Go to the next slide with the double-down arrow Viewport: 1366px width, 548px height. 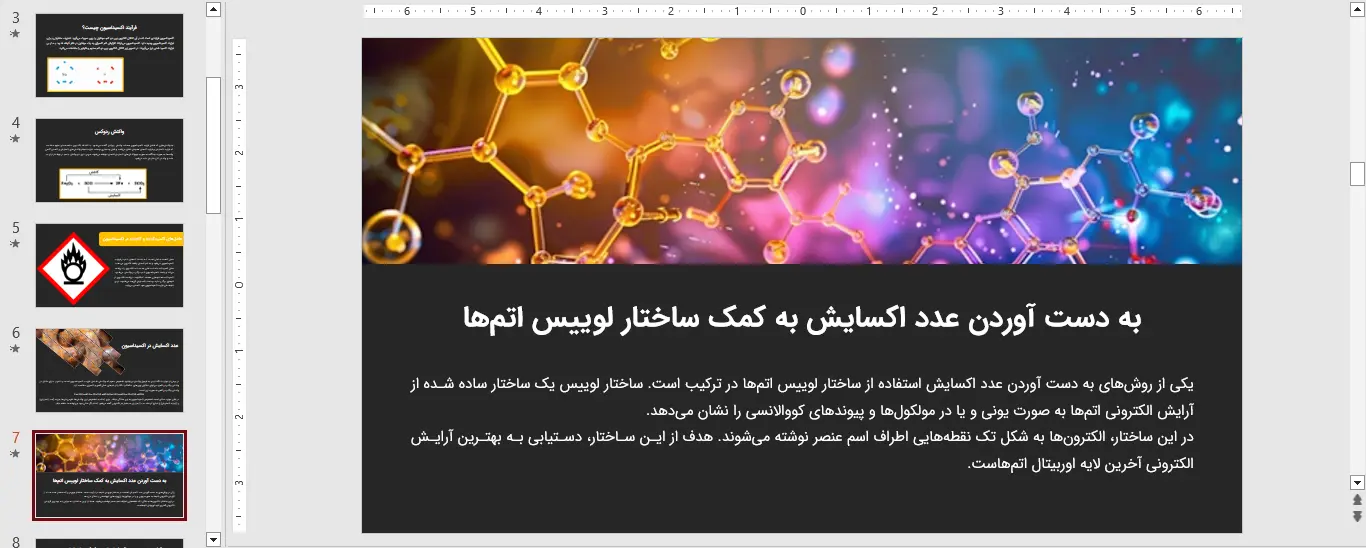[x=1357, y=516]
